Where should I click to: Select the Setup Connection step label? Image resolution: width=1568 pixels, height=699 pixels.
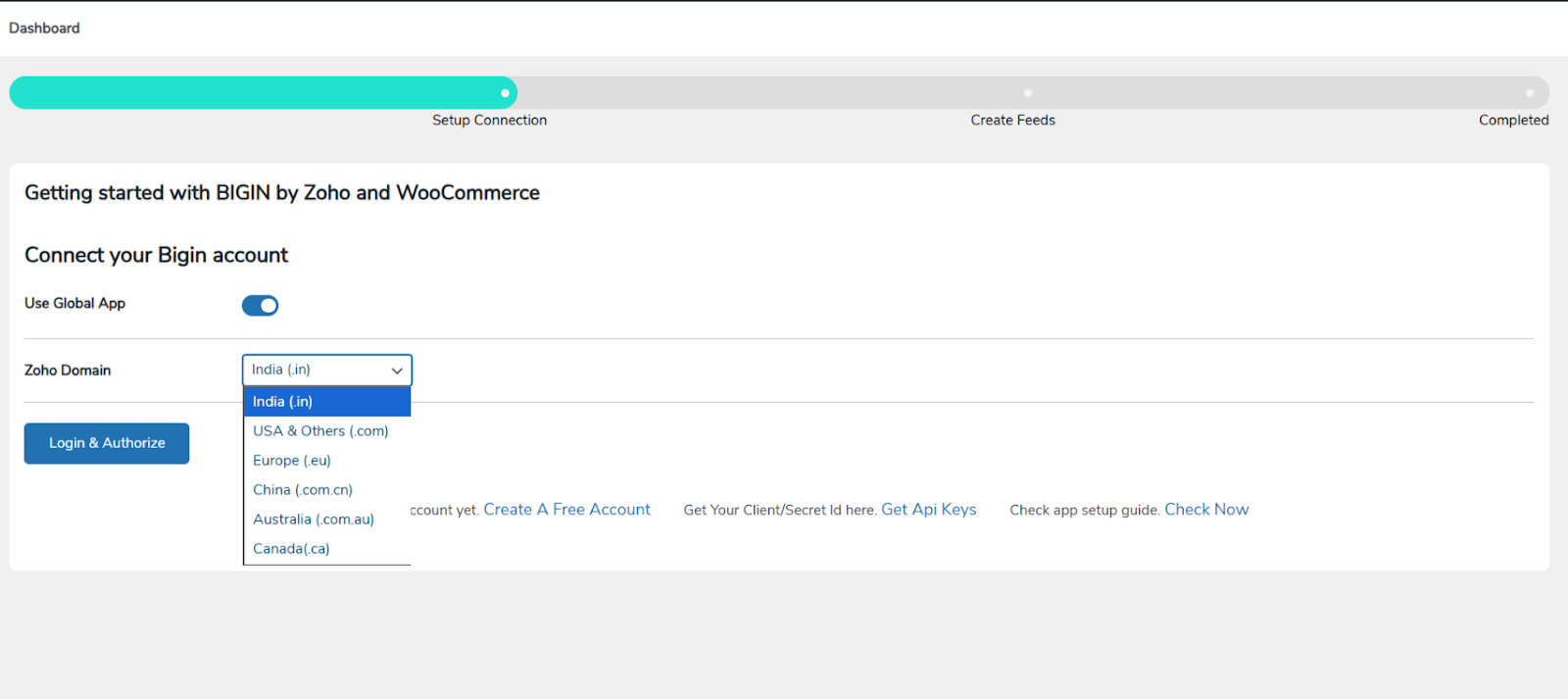(489, 121)
